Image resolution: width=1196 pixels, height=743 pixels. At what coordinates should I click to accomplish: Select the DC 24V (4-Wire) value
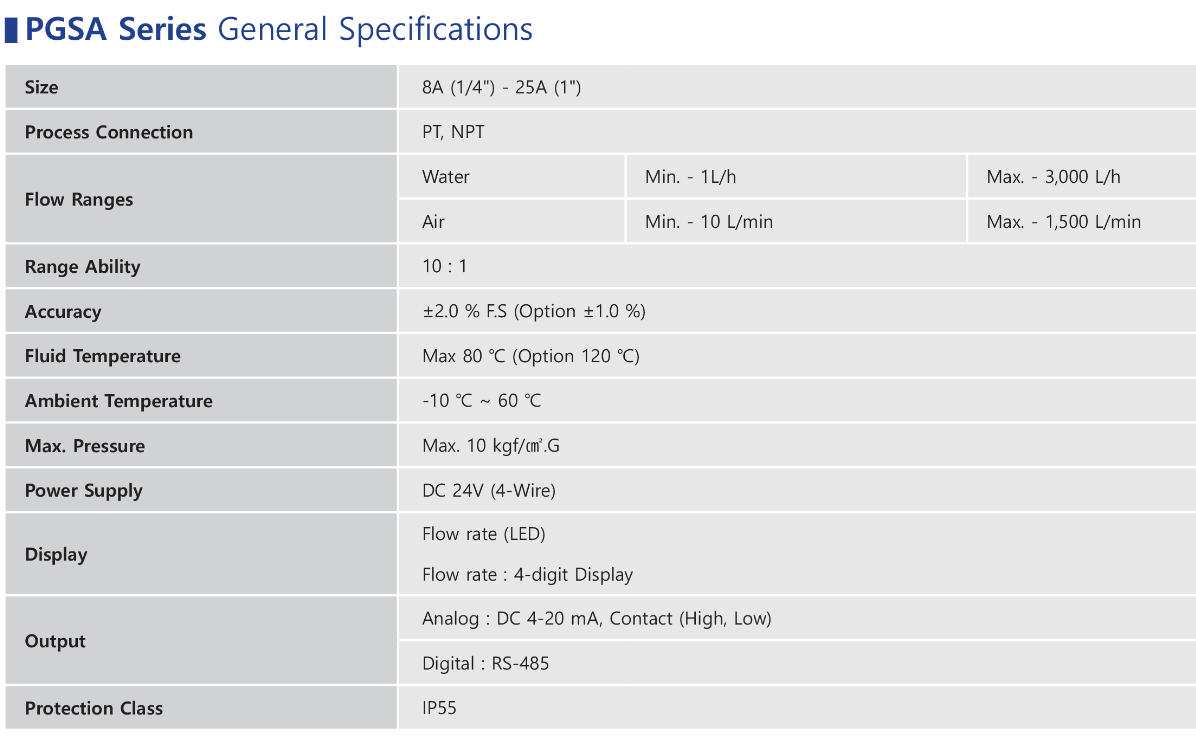489,491
